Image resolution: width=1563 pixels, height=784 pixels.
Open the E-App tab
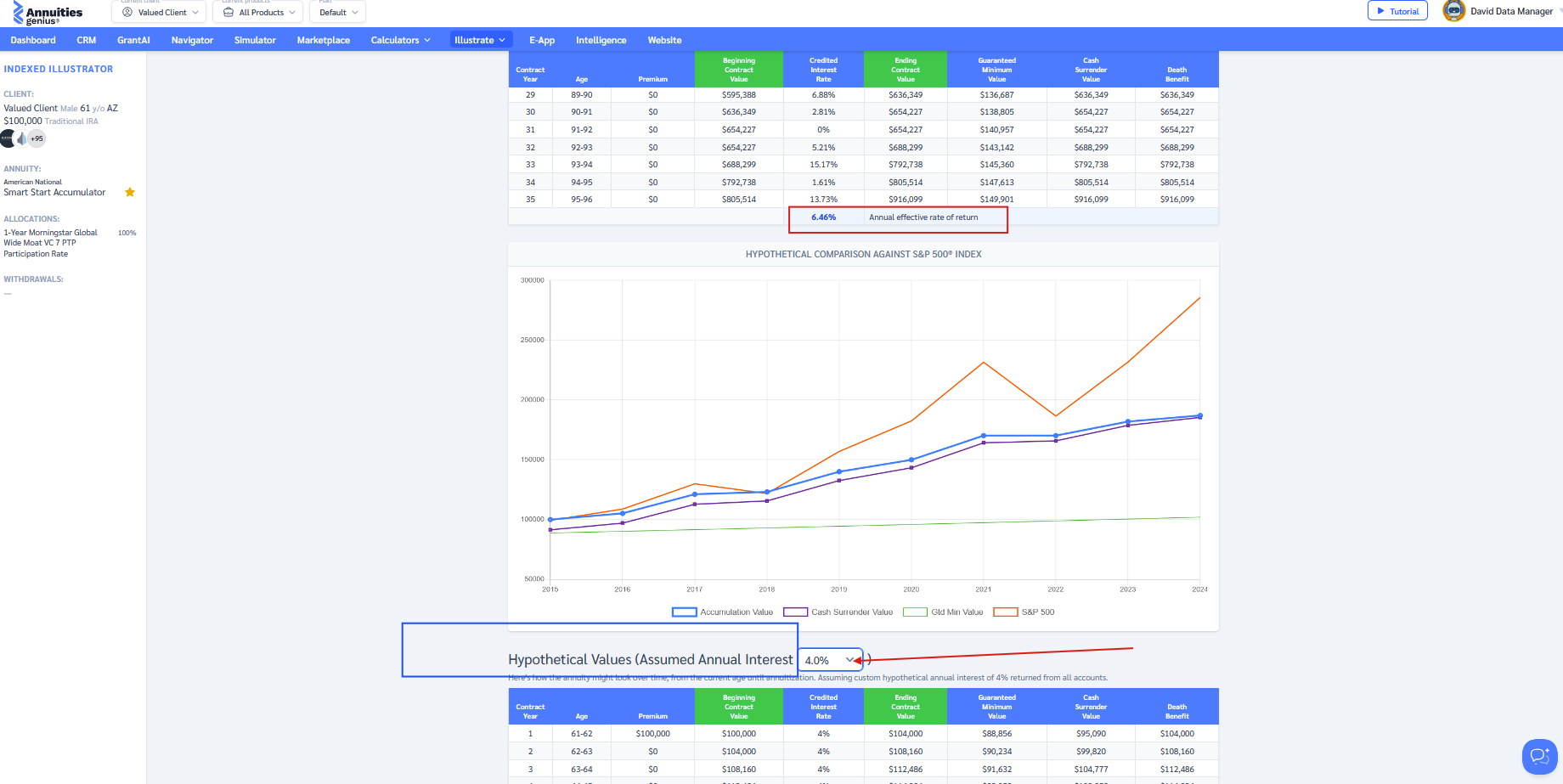pyautogui.click(x=542, y=40)
